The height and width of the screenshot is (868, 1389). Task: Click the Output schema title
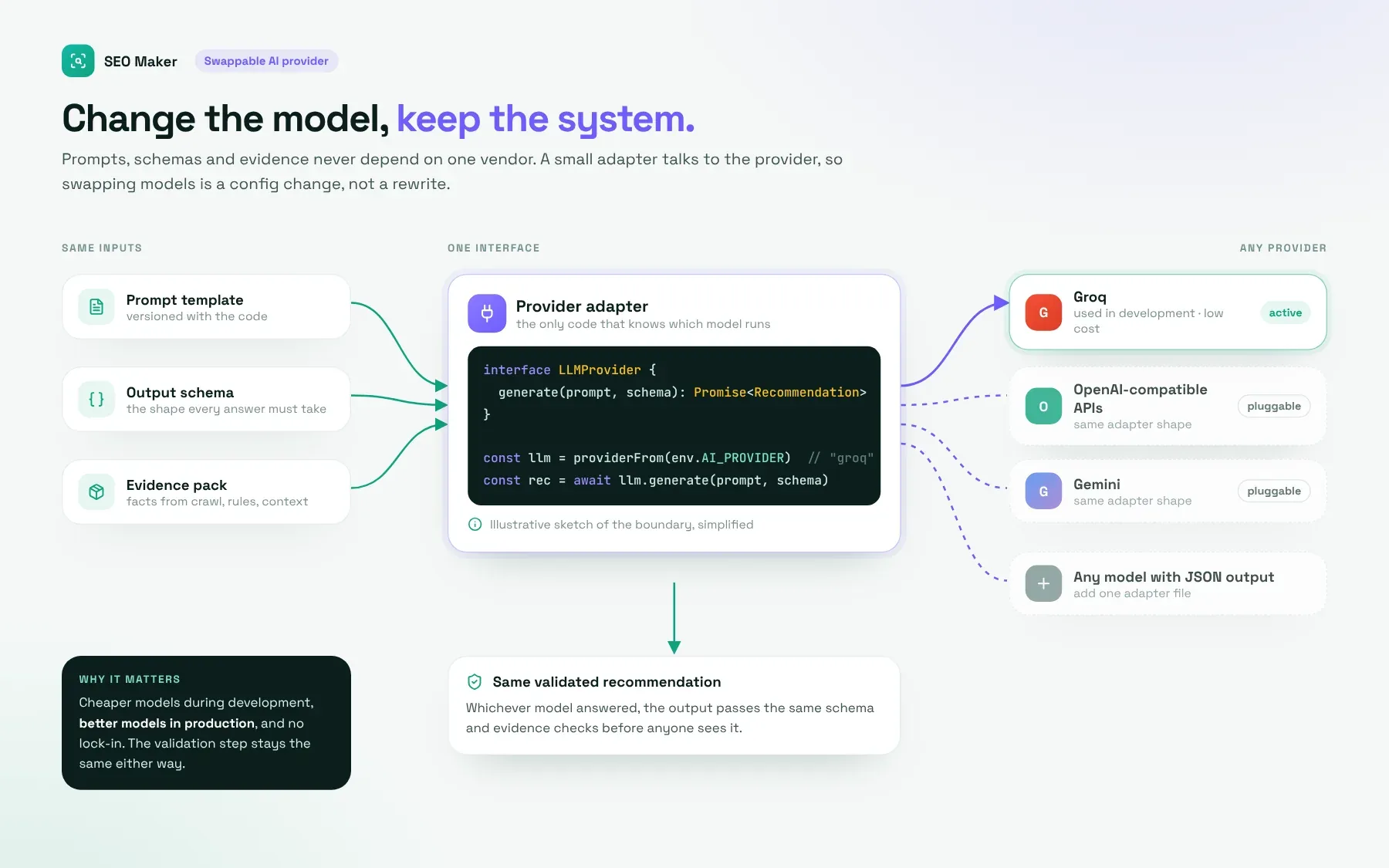tap(180, 393)
